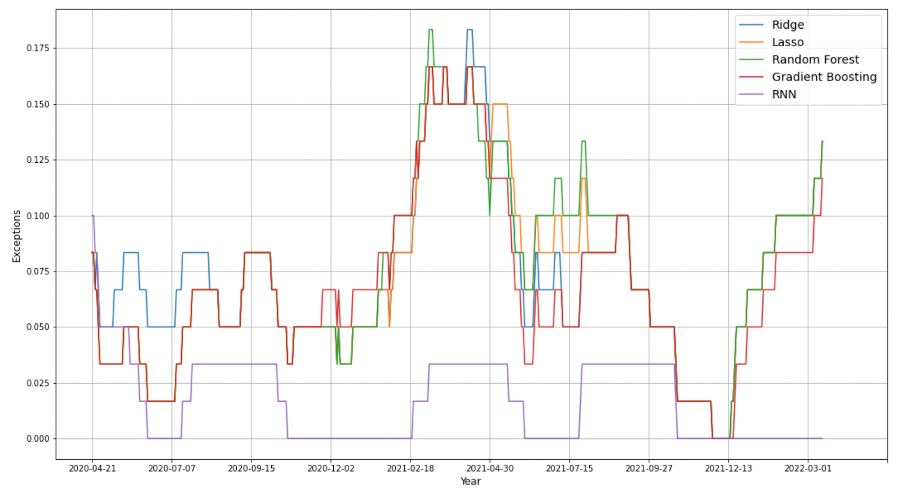Click the 2022-03-01 date tick label
This screenshot has width=902, height=494.
tap(808, 469)
